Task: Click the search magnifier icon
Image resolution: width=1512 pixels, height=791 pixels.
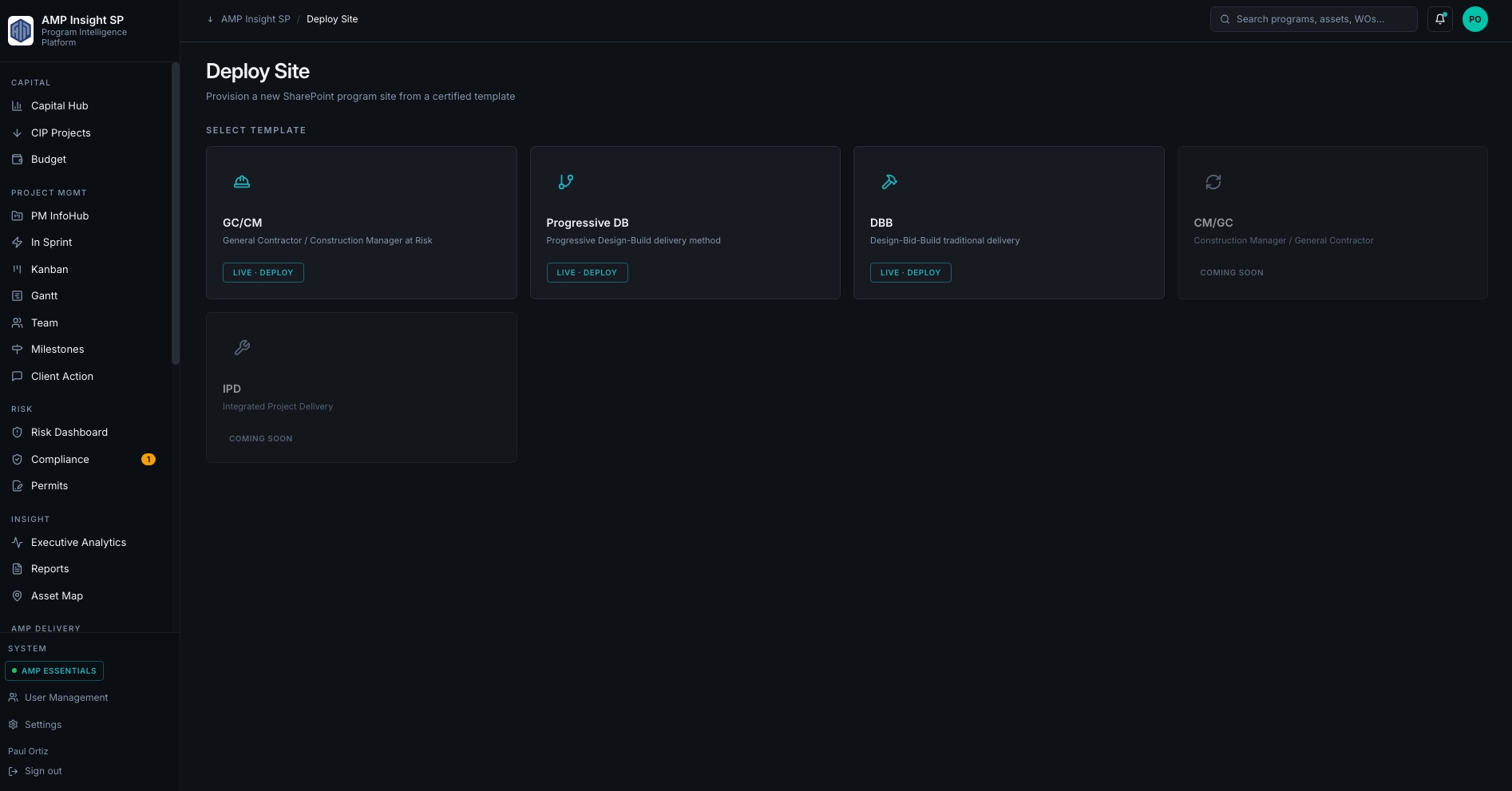Action: pos(1225,19)
